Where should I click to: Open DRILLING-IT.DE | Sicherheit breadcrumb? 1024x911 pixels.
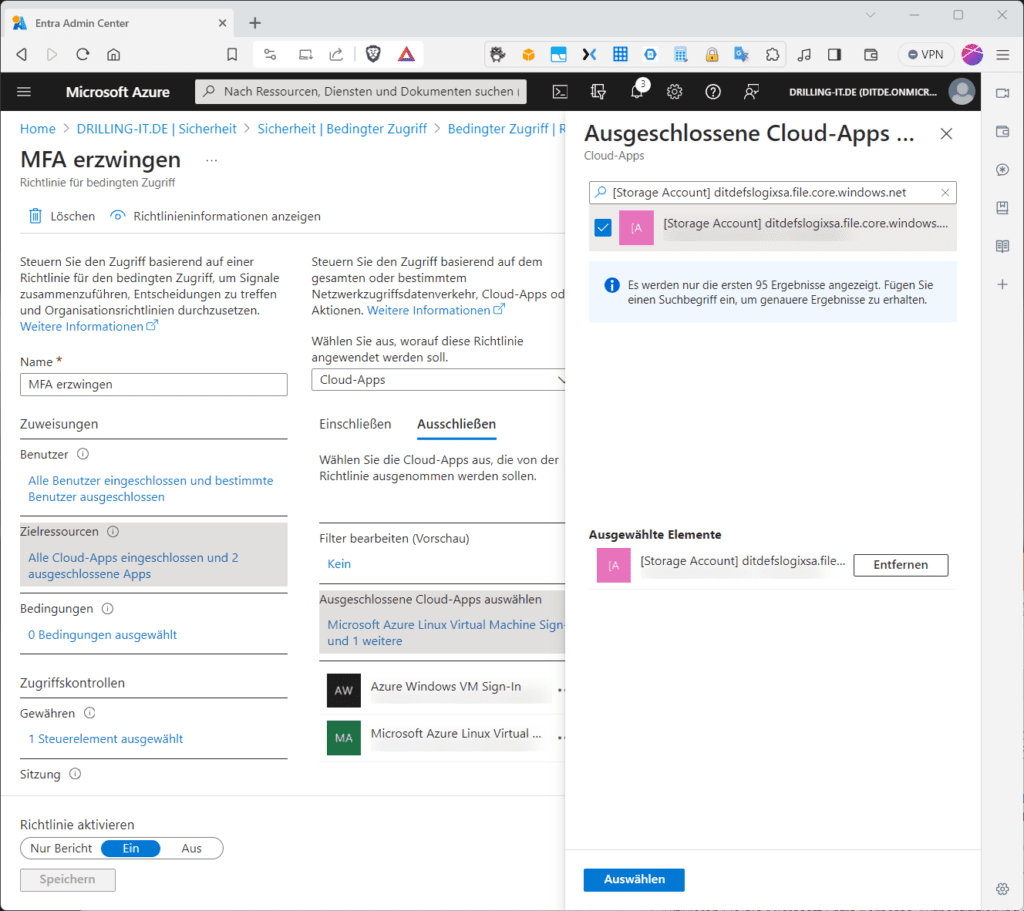(x=157, y=129)
